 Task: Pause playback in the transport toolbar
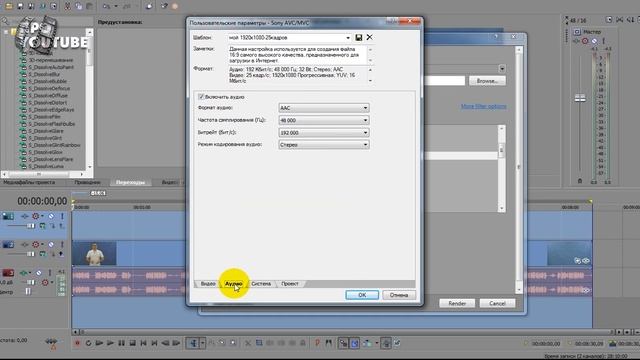click(x=121, y=343)
